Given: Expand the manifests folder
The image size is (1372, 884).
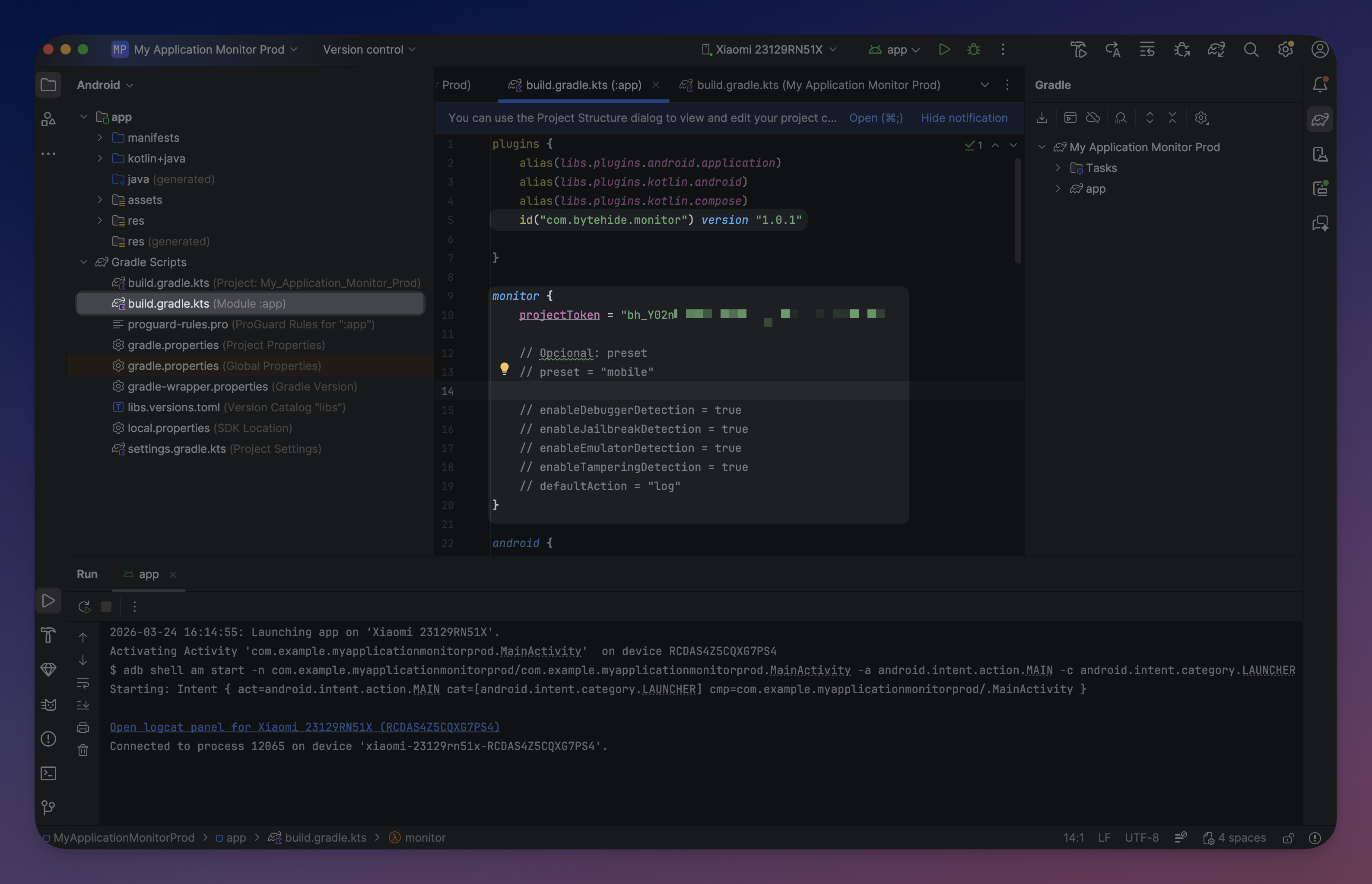Looking at the screenshot, I should 100,138.
